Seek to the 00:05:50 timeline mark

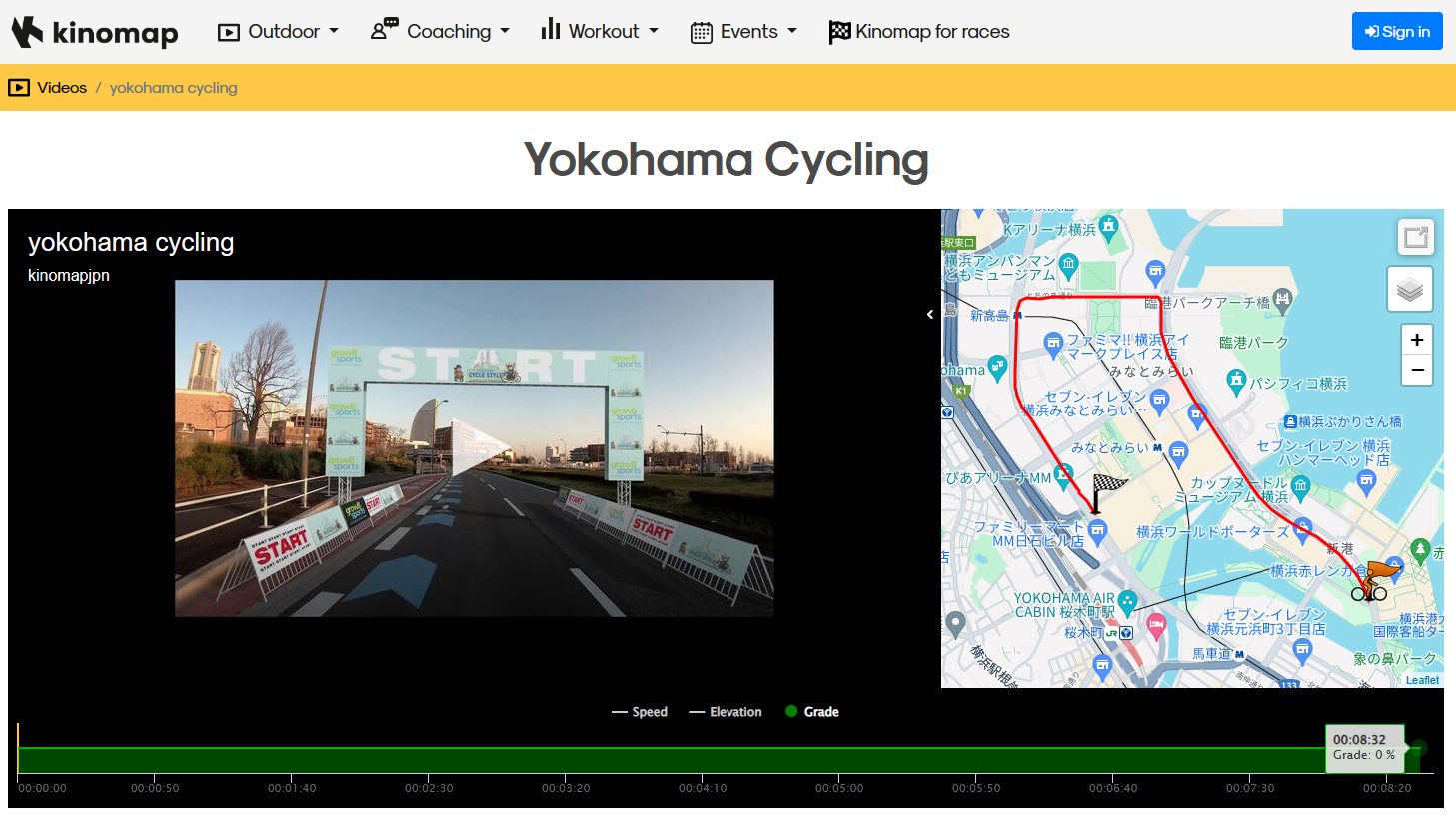click(x=976, y=788)
